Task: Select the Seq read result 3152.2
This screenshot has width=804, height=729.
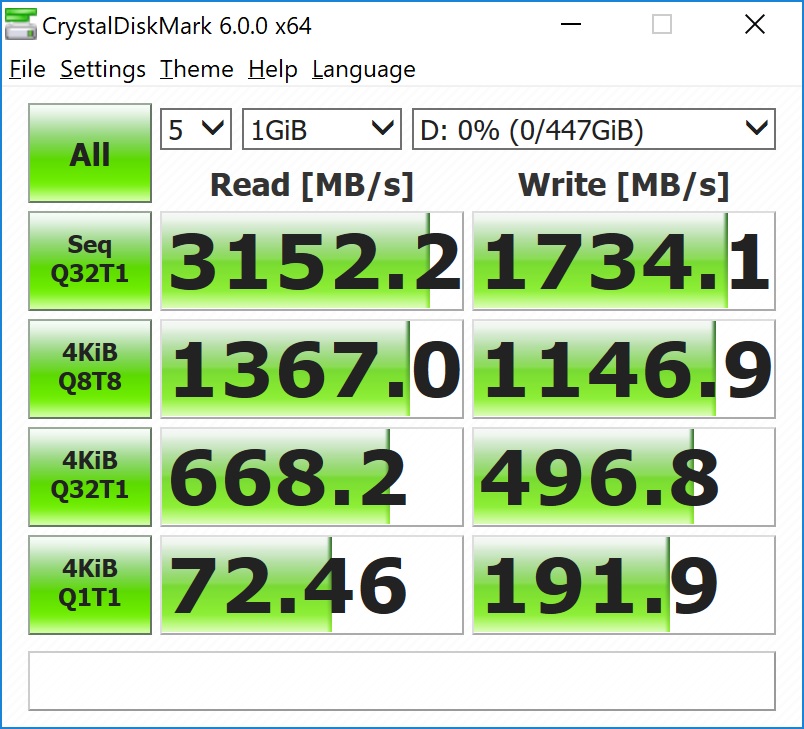Action: click(312, 261)
